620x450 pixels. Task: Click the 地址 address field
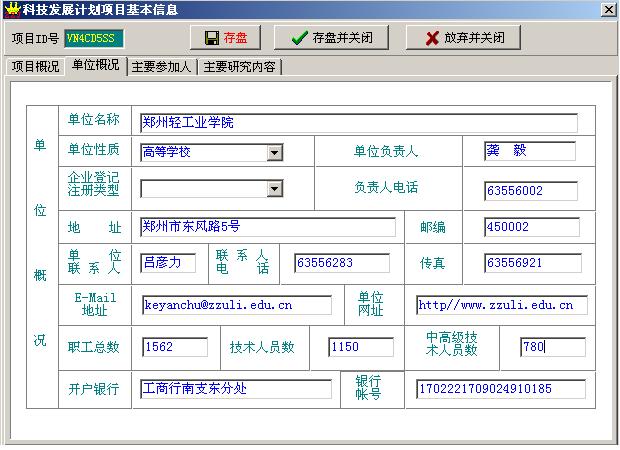pyautogui.click(x=267, y=227)
